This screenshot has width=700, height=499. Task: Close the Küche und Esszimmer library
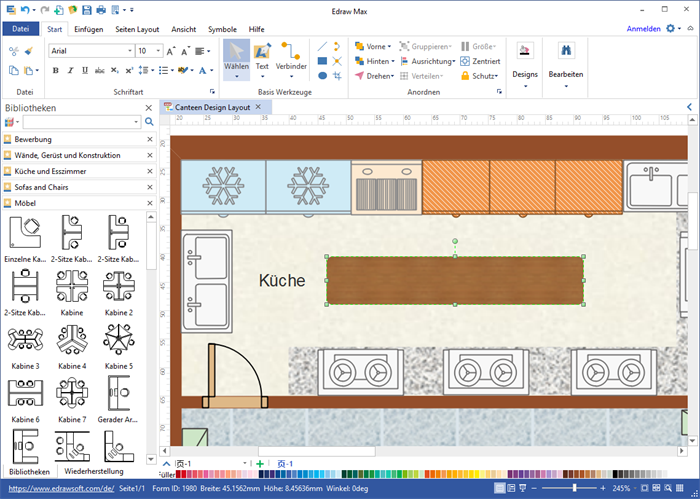[150, 171]
